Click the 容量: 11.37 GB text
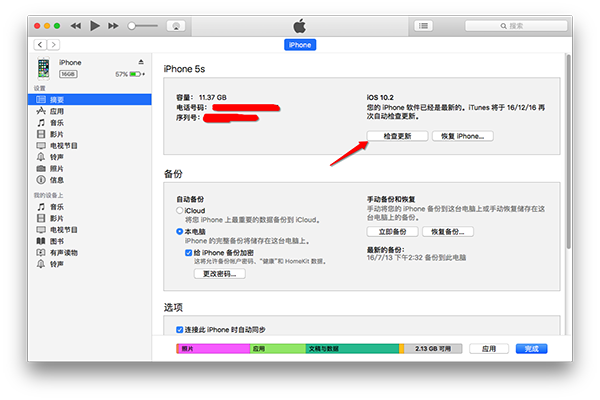The height and width of the screenshot is (400, 600). coord(201,98)
